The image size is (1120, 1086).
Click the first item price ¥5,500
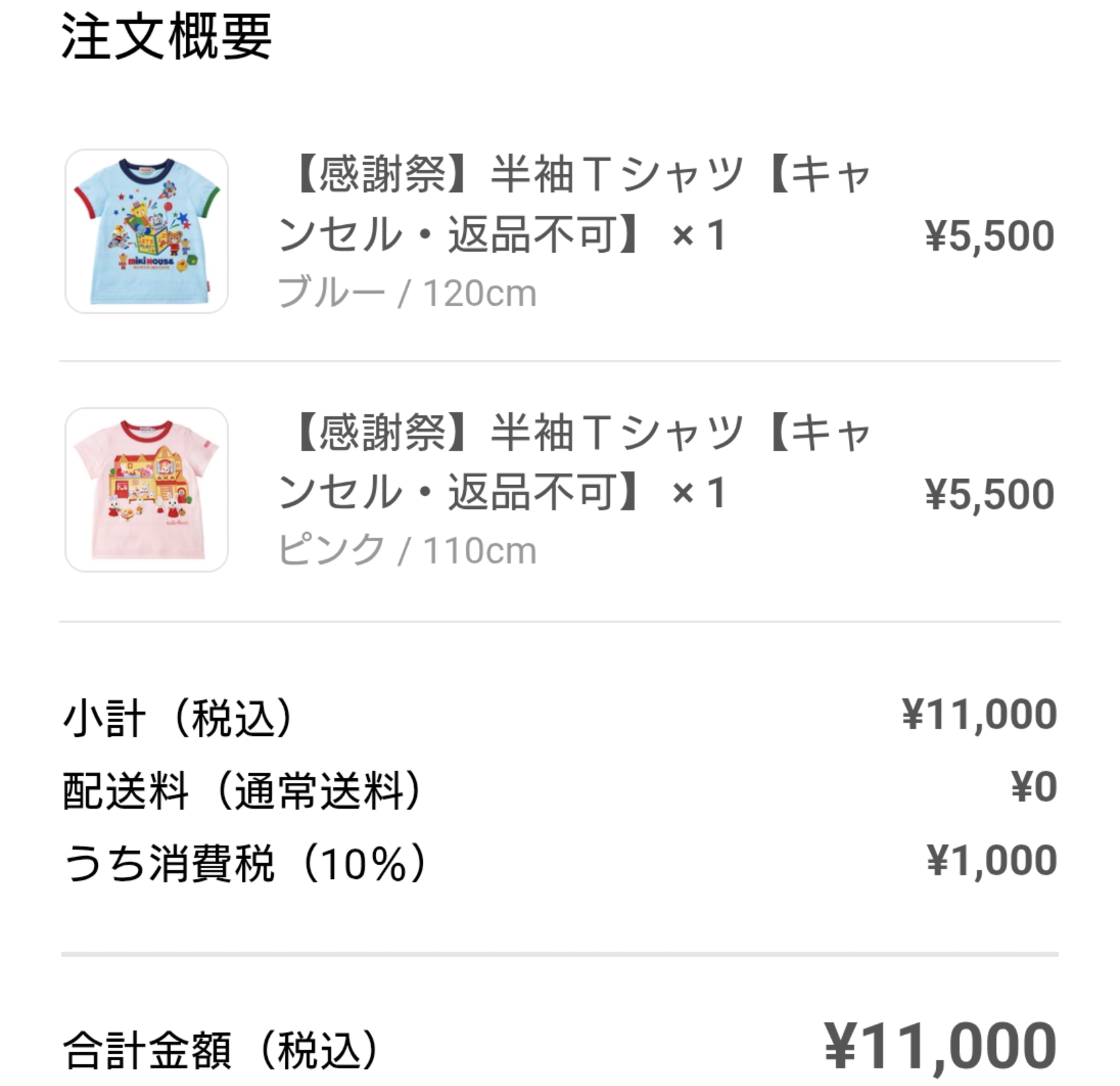tap(989, 236)
